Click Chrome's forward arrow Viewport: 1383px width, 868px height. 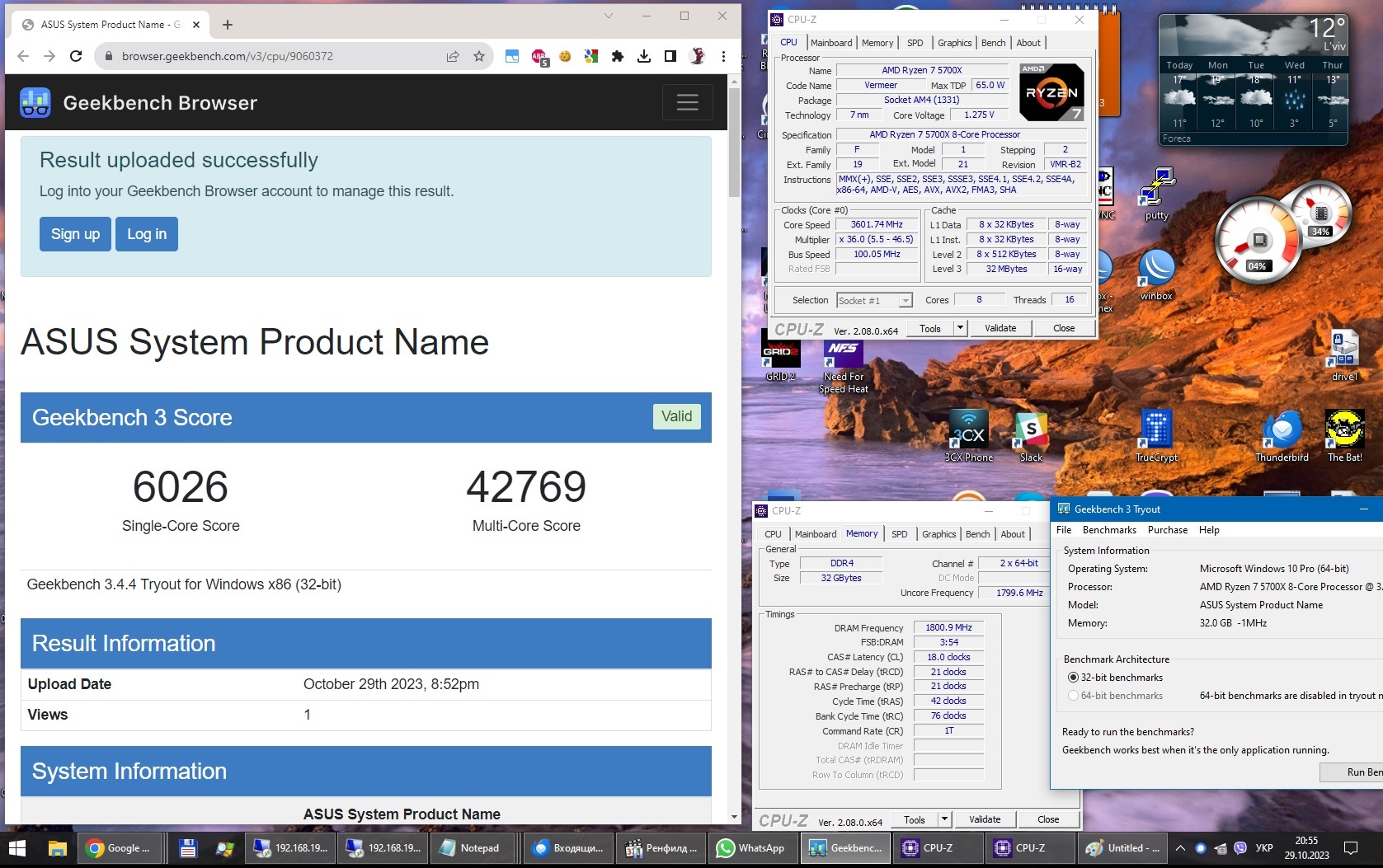click(x=49, y=56)
